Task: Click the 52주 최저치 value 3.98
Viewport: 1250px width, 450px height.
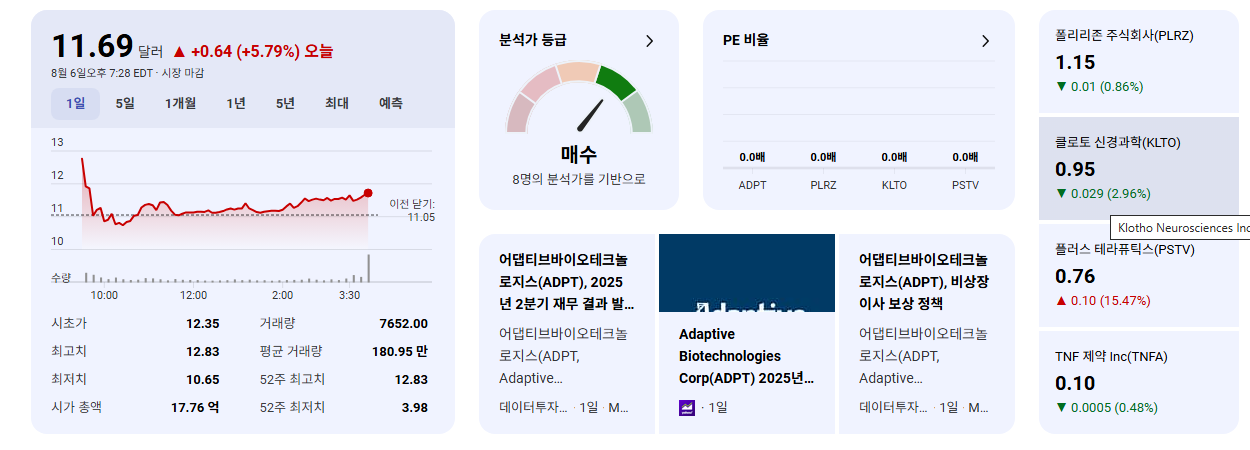Action: click(x=414, y=407)
